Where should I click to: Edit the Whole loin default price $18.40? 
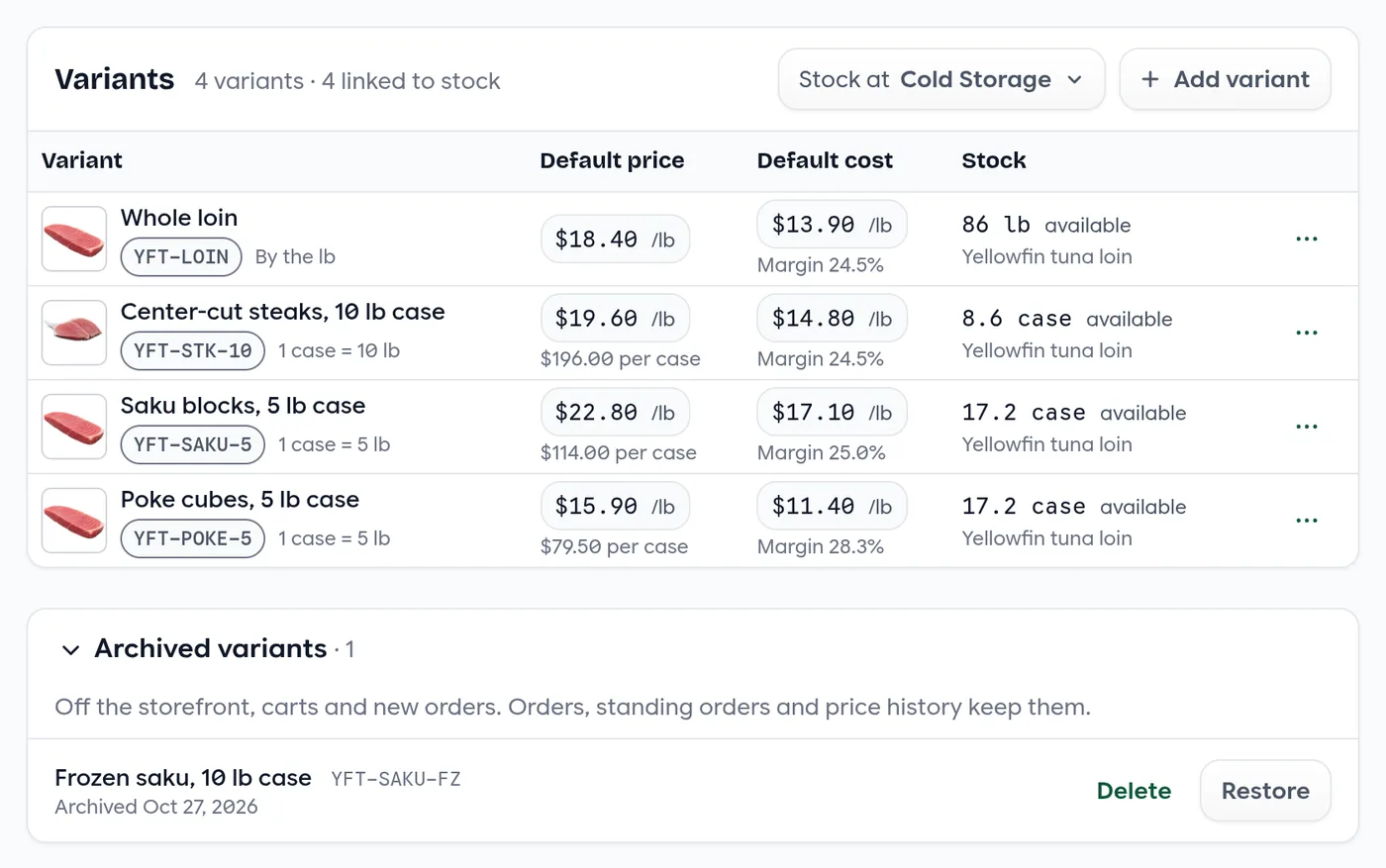pos(615,240)
